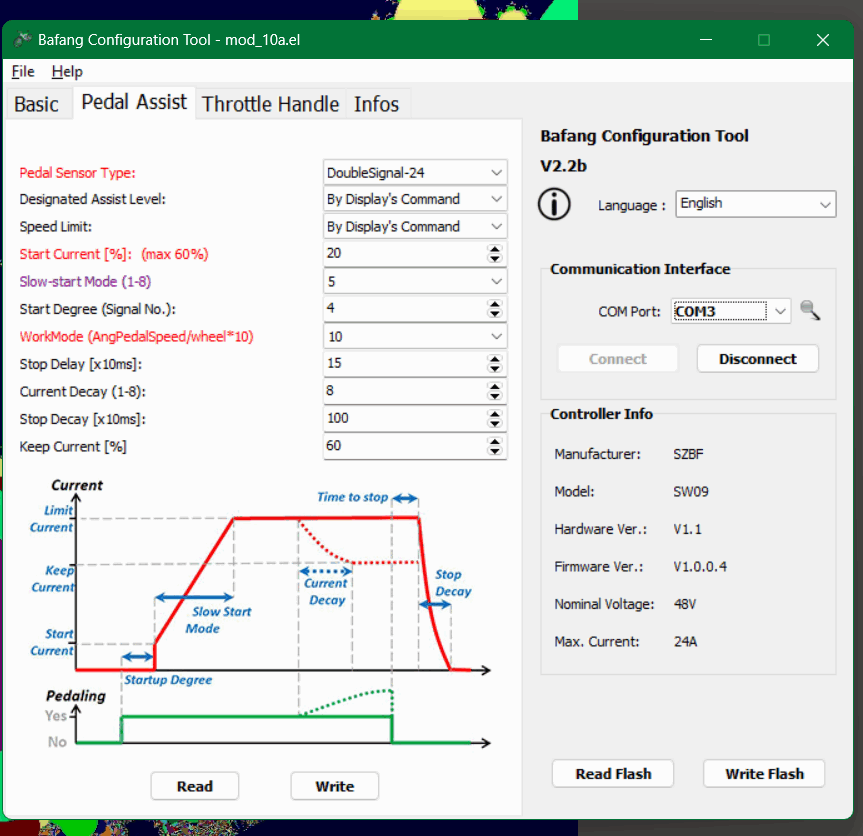Increase Stop Delay with up arrow

(494, 359)
